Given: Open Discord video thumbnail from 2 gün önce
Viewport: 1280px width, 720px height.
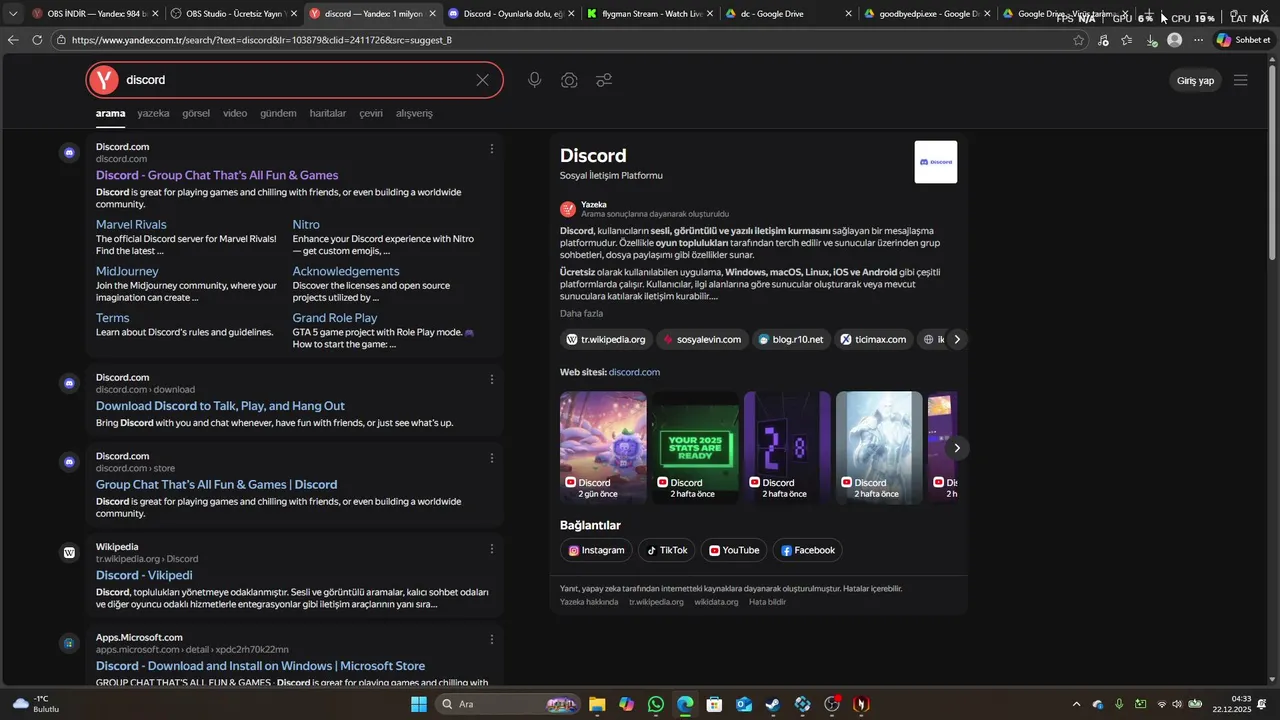Looking at the screenshot, I should (603, 447).
